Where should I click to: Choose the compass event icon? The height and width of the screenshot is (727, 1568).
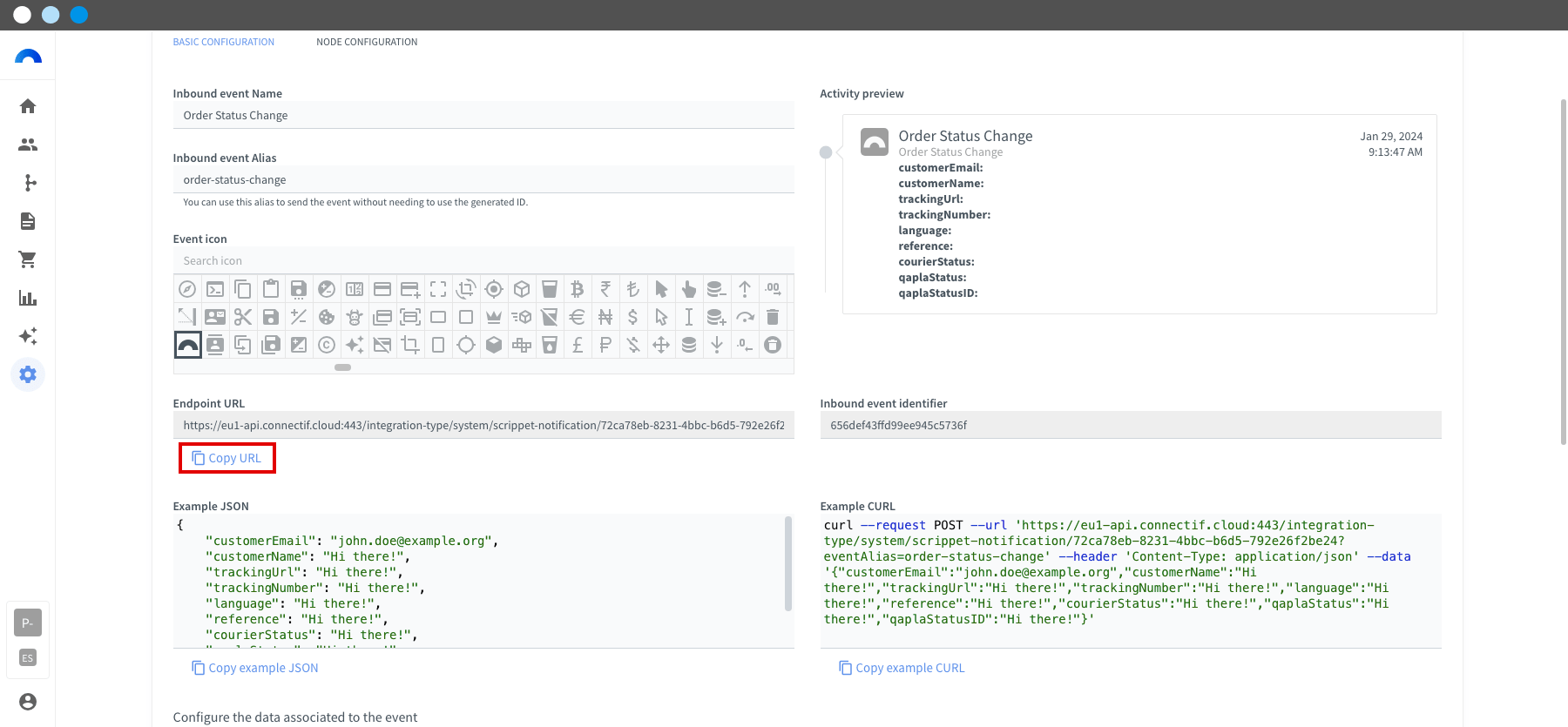pyautogui.click(x=187, y=289)
